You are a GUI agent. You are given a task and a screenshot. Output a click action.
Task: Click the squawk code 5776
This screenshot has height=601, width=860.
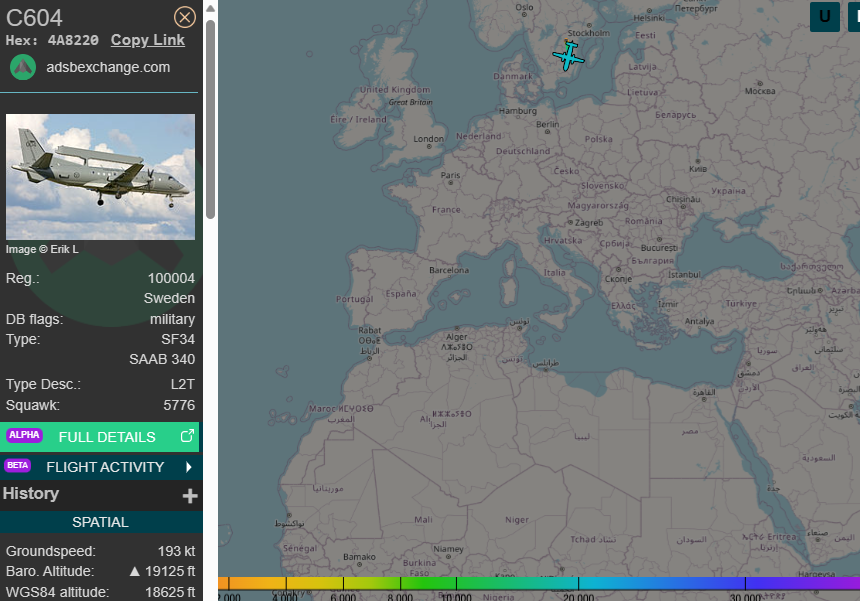(x=179, y=405)
